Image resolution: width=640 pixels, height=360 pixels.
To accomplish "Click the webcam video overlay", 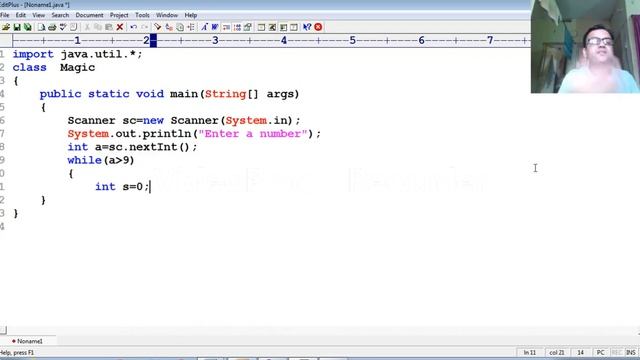I will [585, 47].
